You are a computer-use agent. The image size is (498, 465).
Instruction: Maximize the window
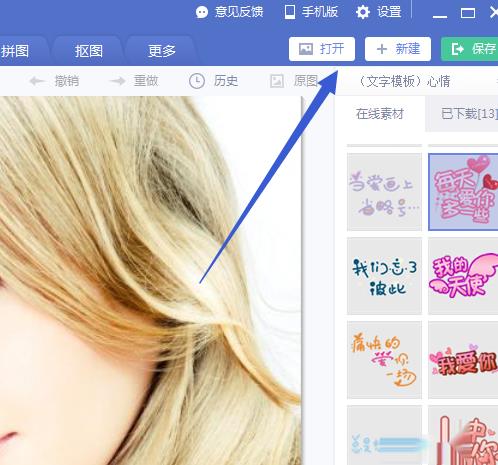[468, 13]
